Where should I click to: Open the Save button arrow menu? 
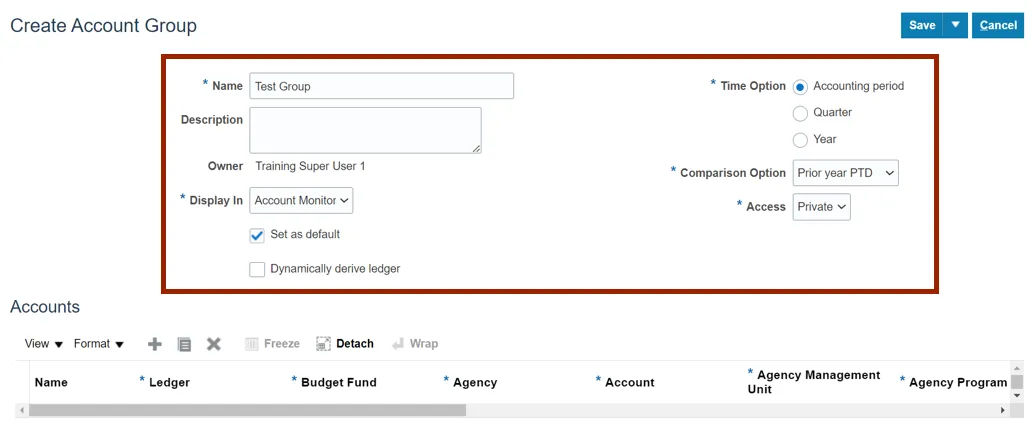click(956, 25)
